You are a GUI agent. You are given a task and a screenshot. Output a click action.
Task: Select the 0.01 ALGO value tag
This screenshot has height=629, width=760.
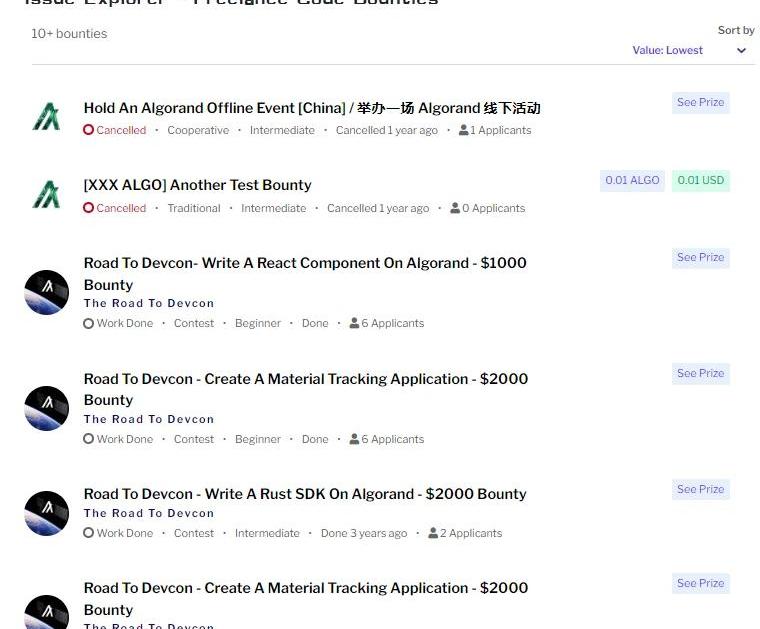point(632,181)
